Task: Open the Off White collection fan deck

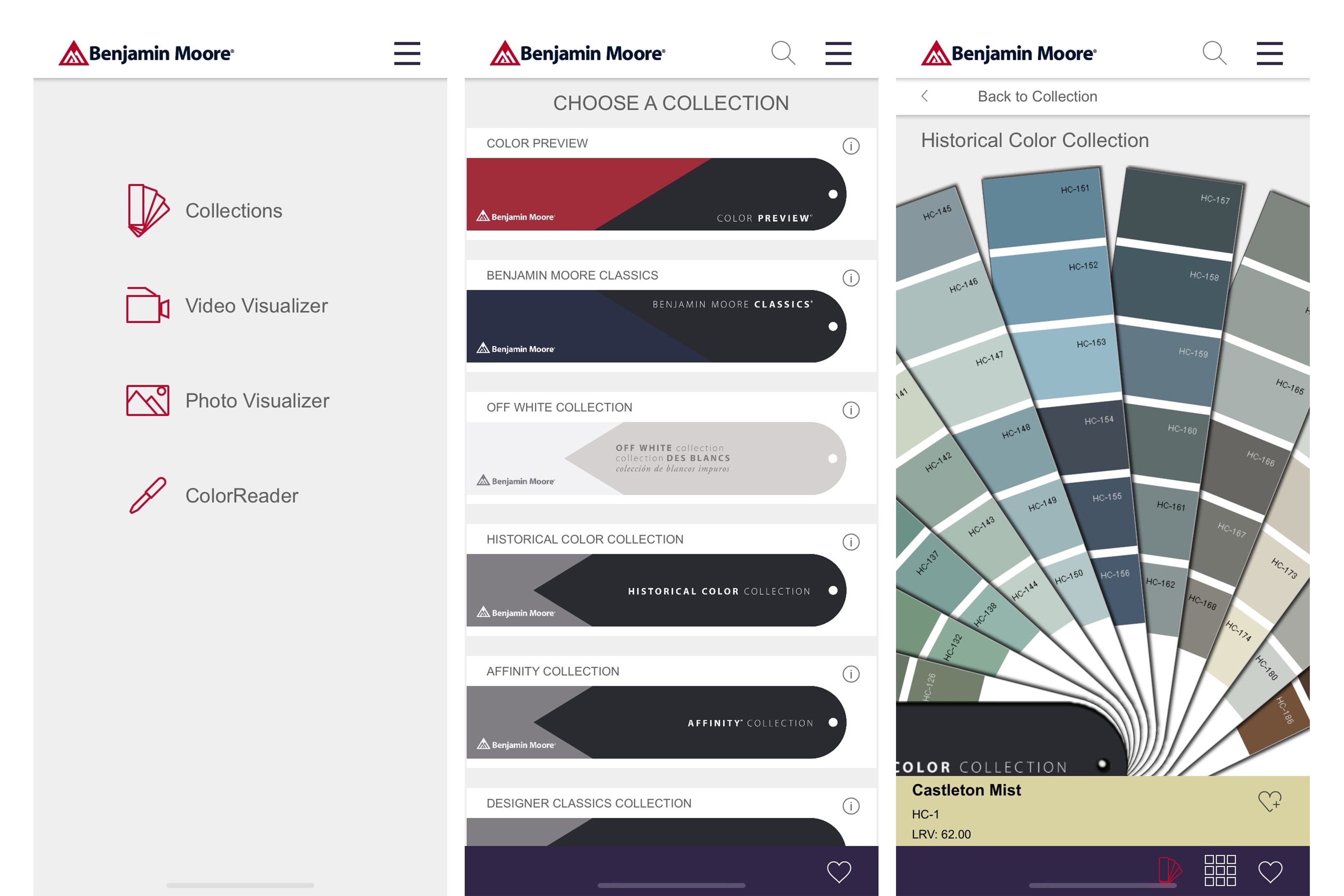Action: point(656,458)
